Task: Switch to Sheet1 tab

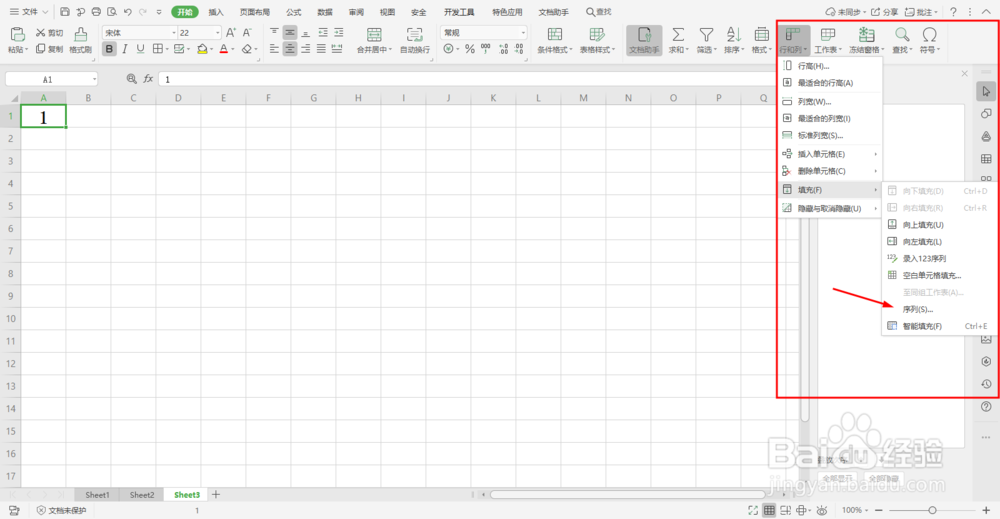Action: click(97, 495)
